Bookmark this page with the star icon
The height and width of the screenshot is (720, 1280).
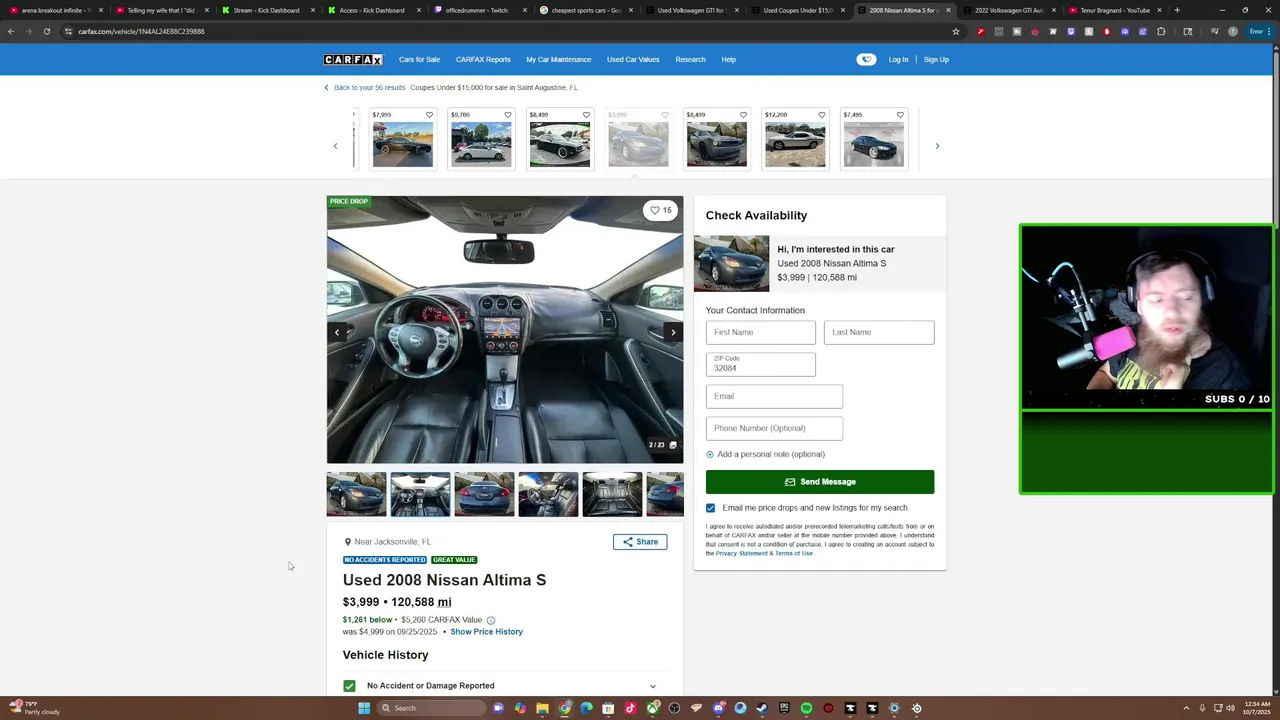click(x=955, y=31)
